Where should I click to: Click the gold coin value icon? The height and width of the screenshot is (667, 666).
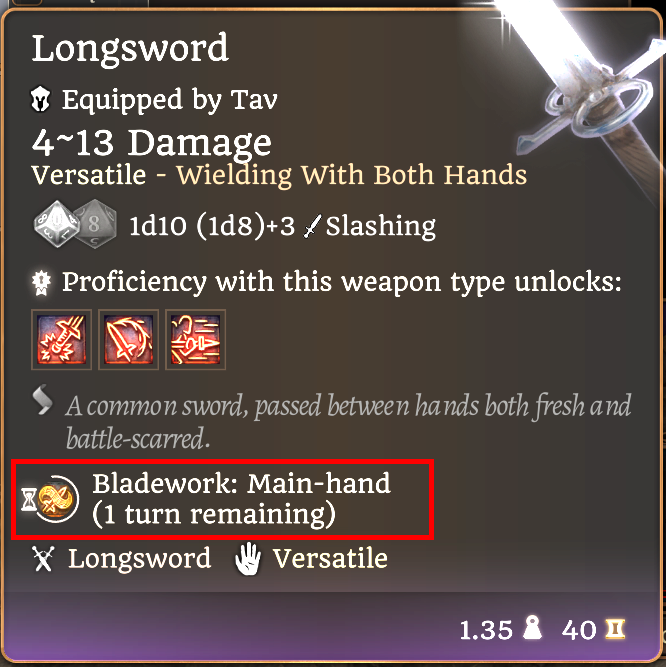tap(615, 629)
